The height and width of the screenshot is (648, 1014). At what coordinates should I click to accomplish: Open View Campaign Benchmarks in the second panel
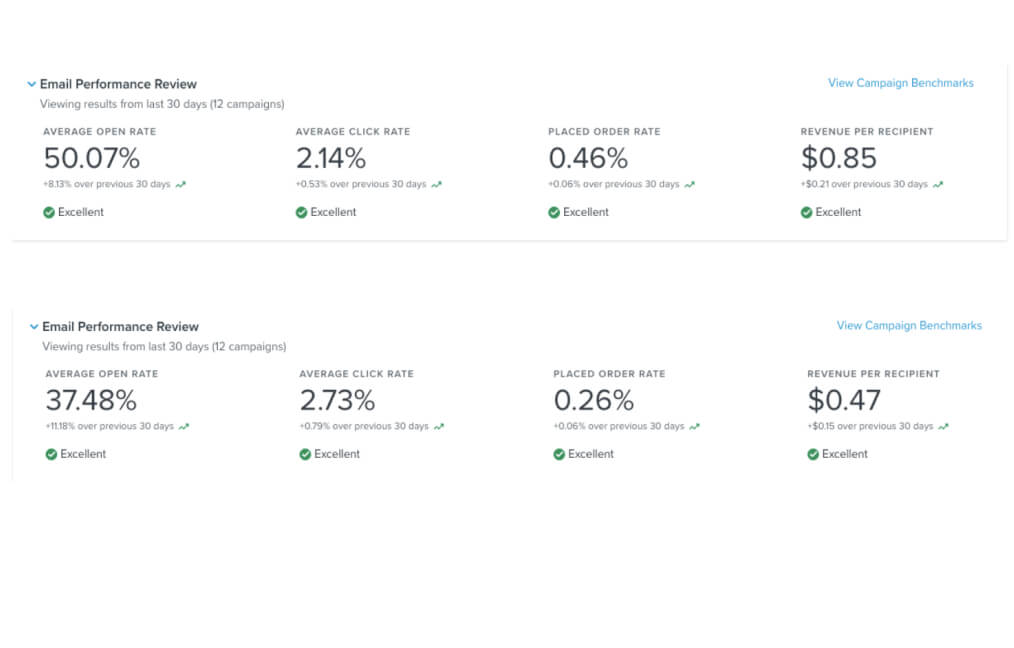tap(908, 325)
